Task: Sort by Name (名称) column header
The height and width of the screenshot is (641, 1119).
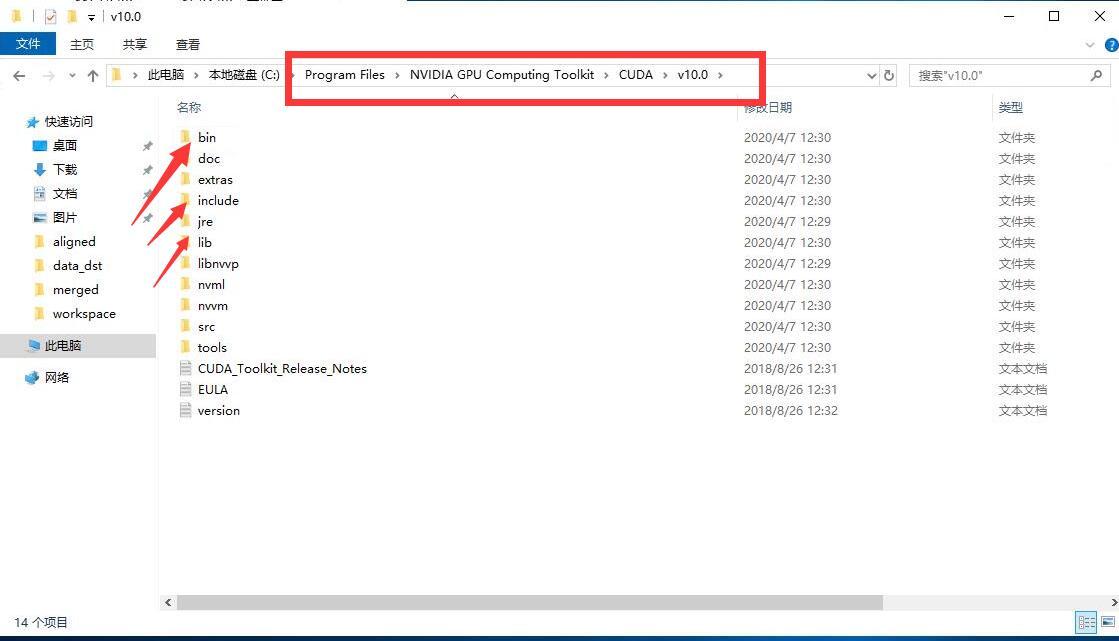Action: (x=189, y=108)
